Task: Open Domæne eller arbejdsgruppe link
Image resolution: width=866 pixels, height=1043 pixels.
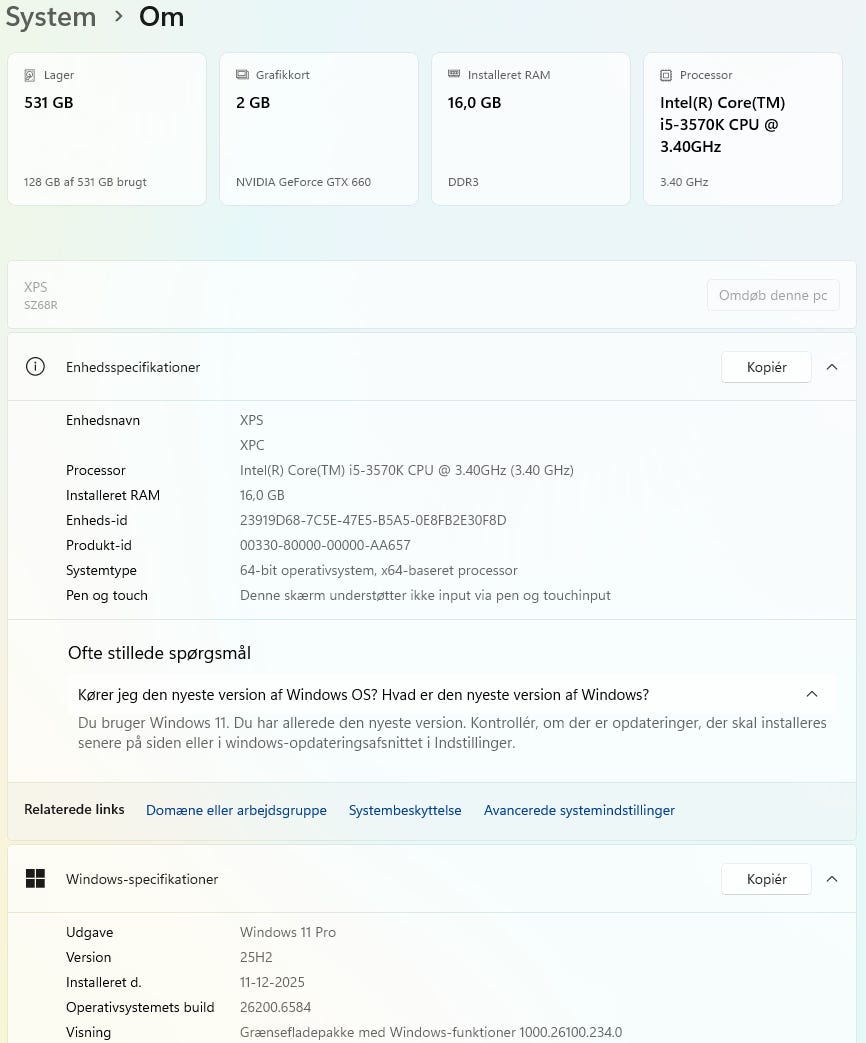Action: coord(236,810)
